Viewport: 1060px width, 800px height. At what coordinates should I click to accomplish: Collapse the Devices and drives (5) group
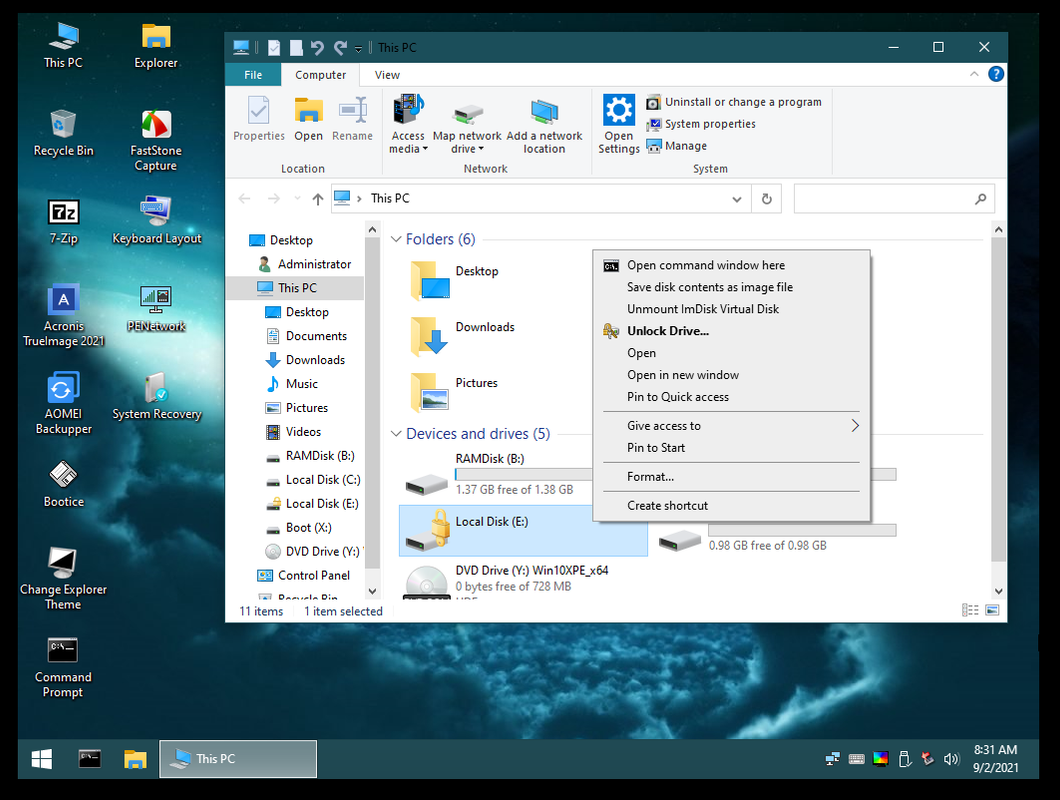coord(396,433)
